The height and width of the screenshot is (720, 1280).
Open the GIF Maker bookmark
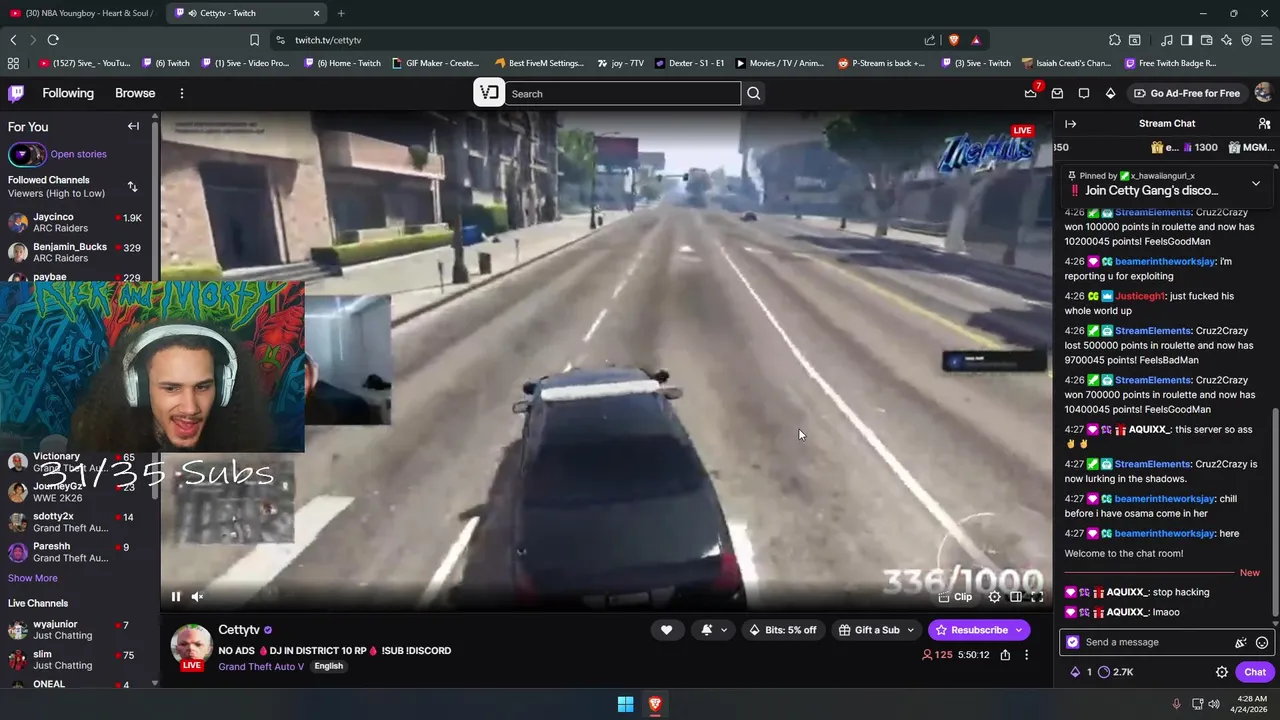pyautogui.click(x=435, y=63)
